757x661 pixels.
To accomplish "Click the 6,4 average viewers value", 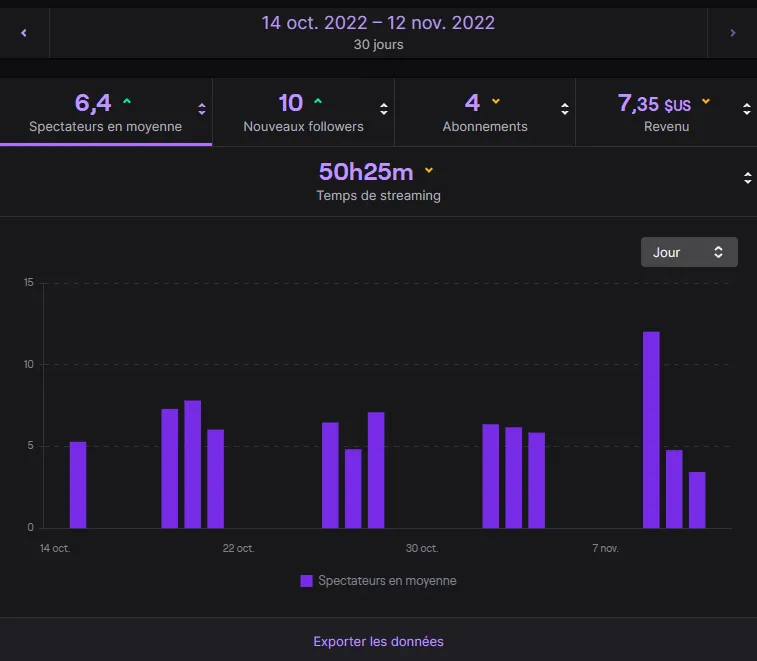I will (93, 103).
